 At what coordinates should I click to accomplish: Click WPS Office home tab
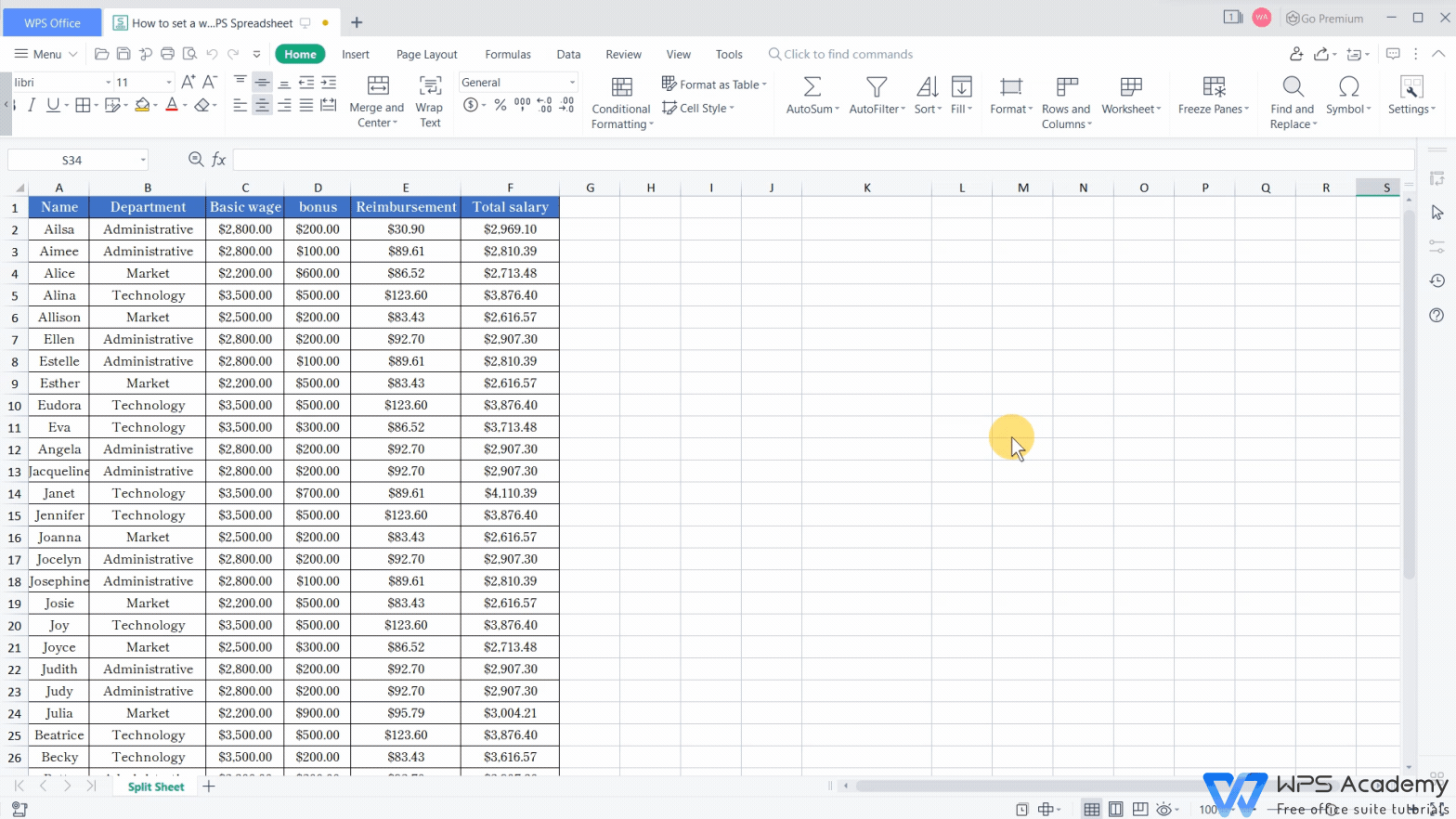click(52, 22)
